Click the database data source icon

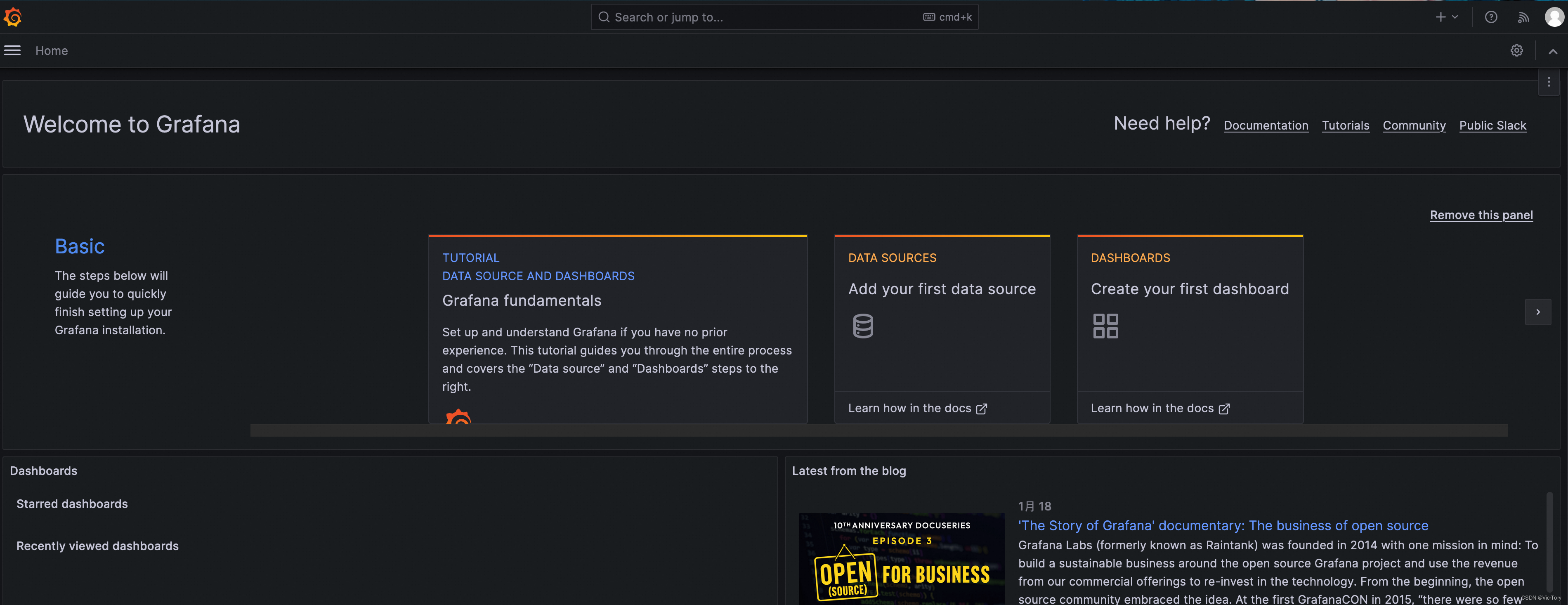[862, 326]
